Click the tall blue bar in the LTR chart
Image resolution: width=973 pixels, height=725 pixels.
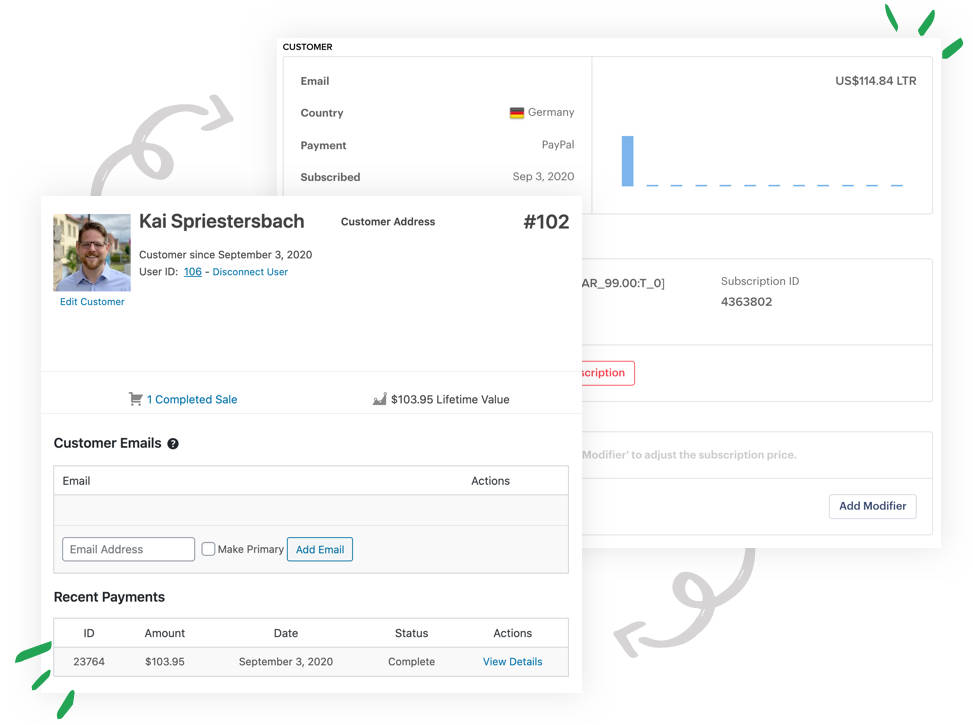(627, 161)
